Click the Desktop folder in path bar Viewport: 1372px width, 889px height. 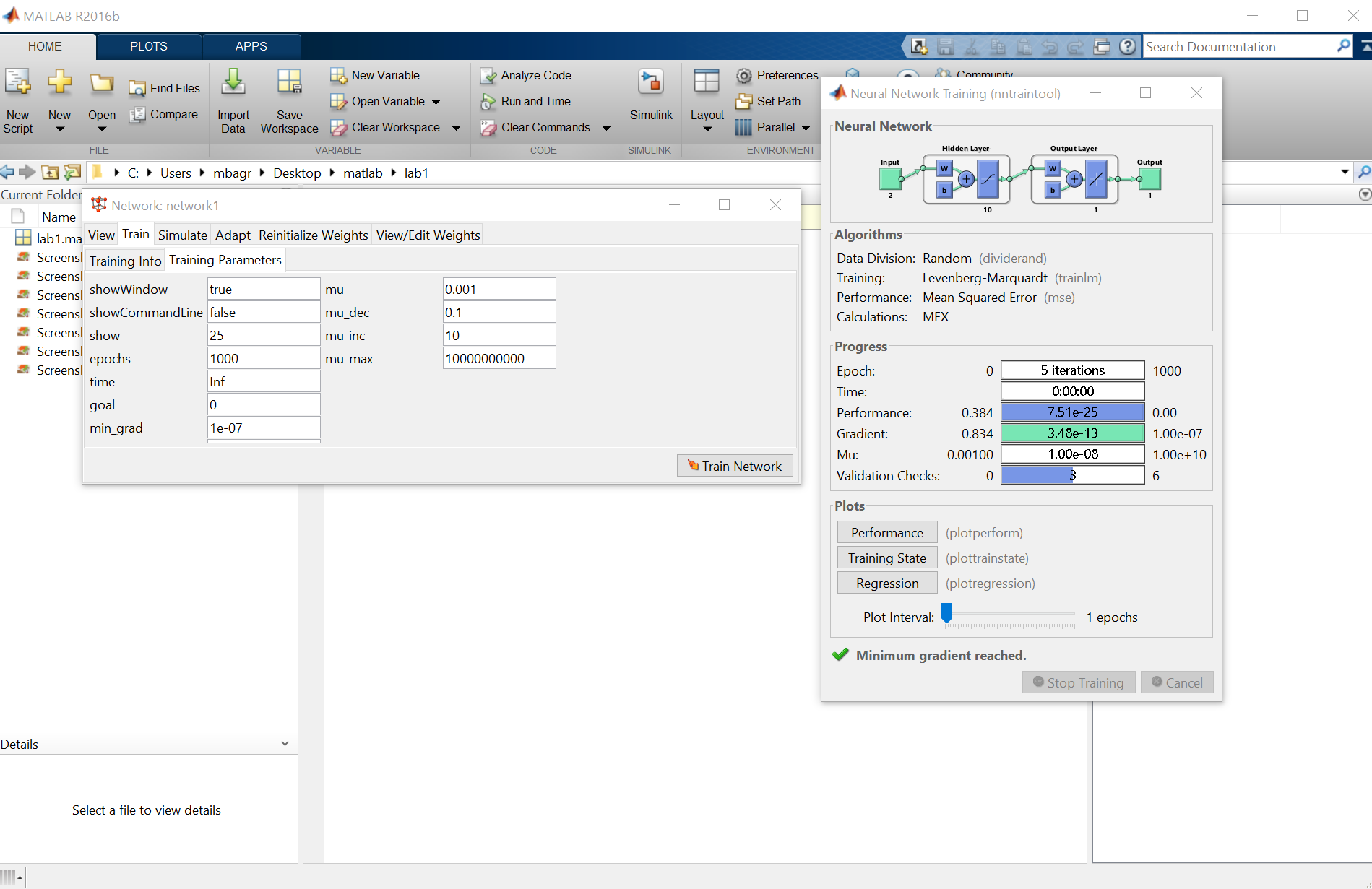296,173
